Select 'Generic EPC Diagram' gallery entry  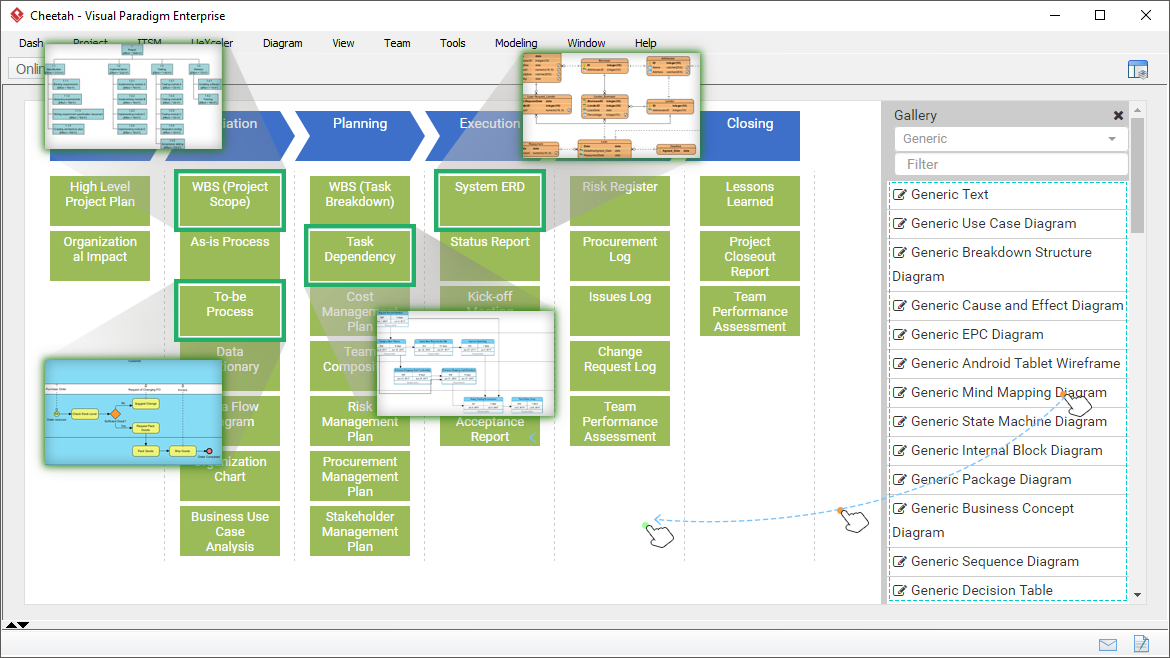tap(1008, 335)
